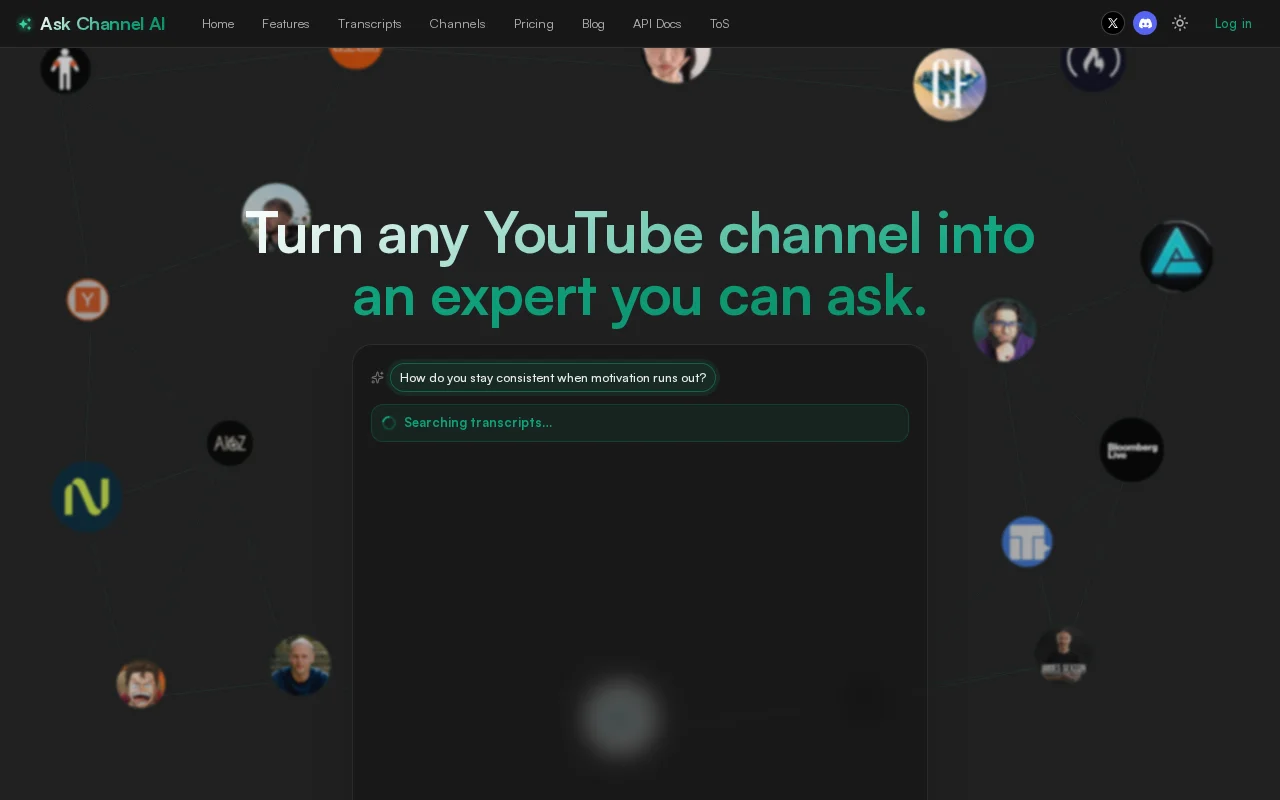The image size is (1280, 800).
Task: Click the Ask Channel AI sparkle logo icon
Action: tap(25, 24)
